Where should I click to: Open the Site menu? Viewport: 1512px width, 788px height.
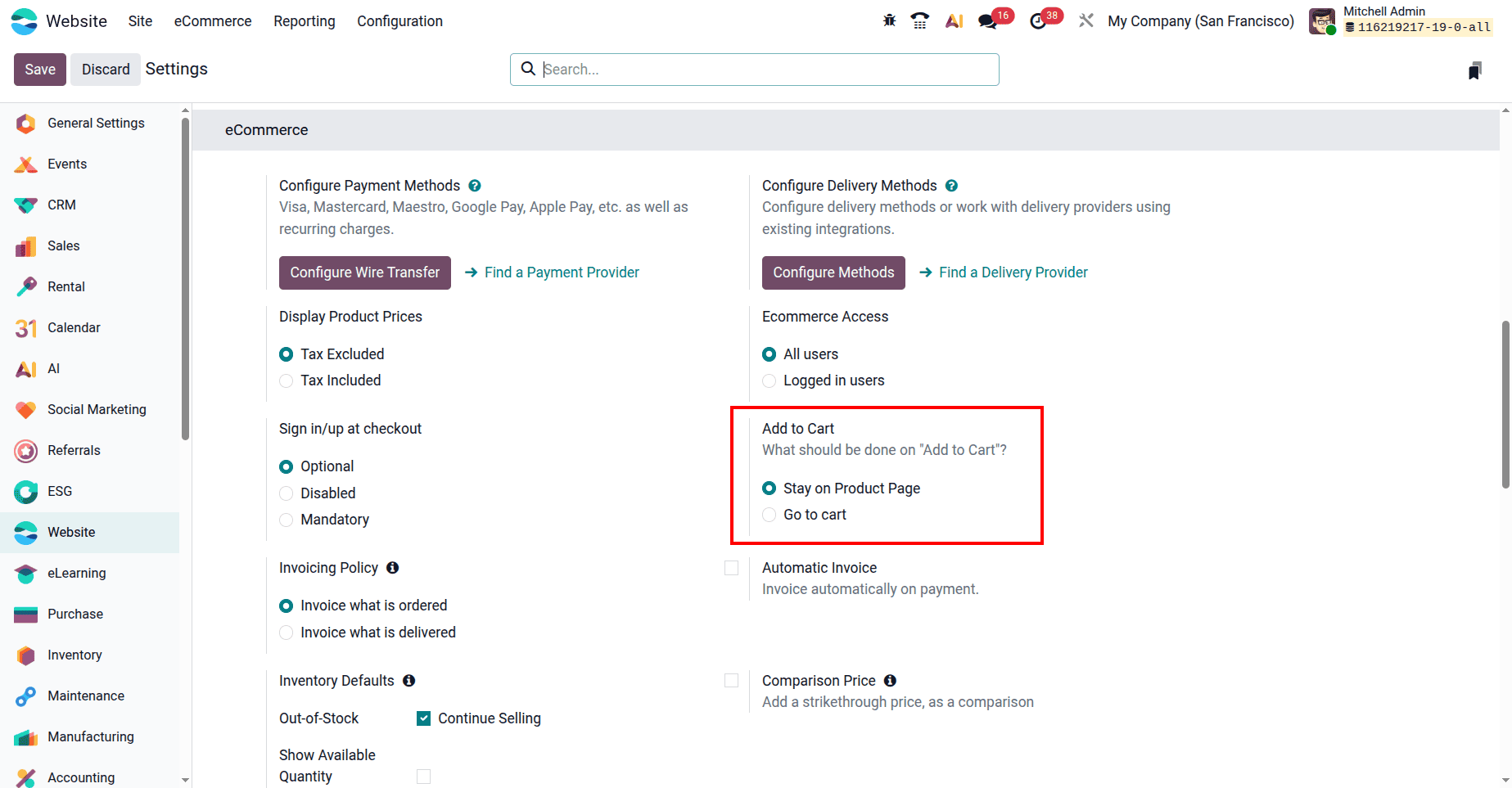[140, 21]
